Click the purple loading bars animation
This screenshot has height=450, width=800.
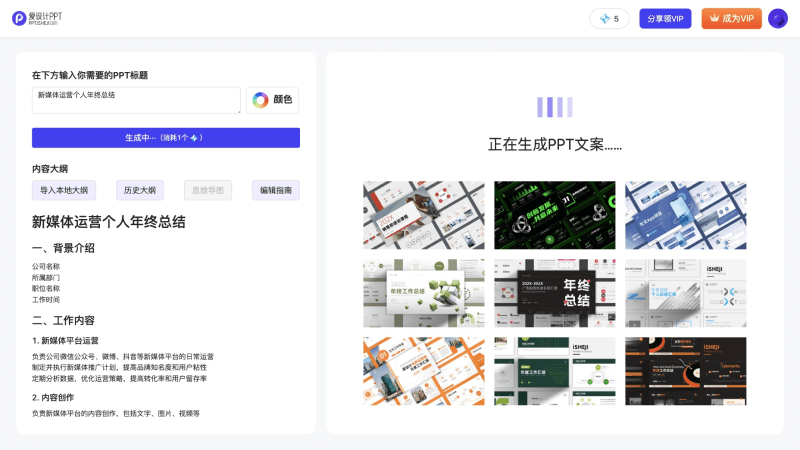click(x=554, y=107)
